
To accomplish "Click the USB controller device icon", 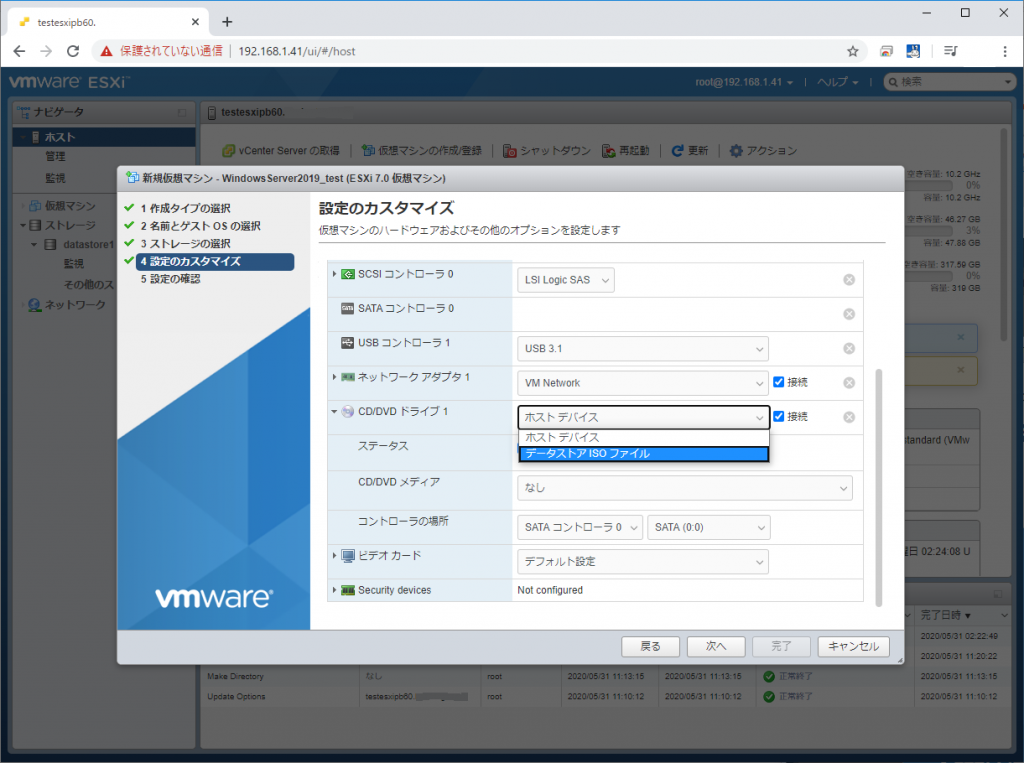I will pyautogui.click(x=347, y=342).
